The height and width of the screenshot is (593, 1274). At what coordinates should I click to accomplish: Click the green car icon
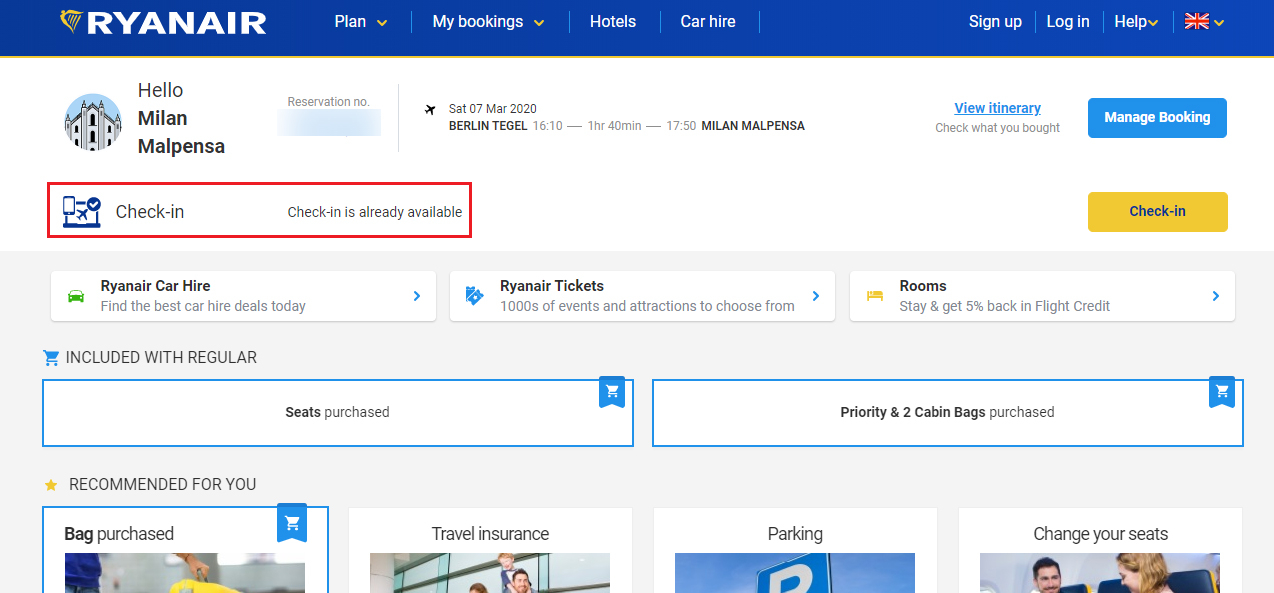coord(76,296)
